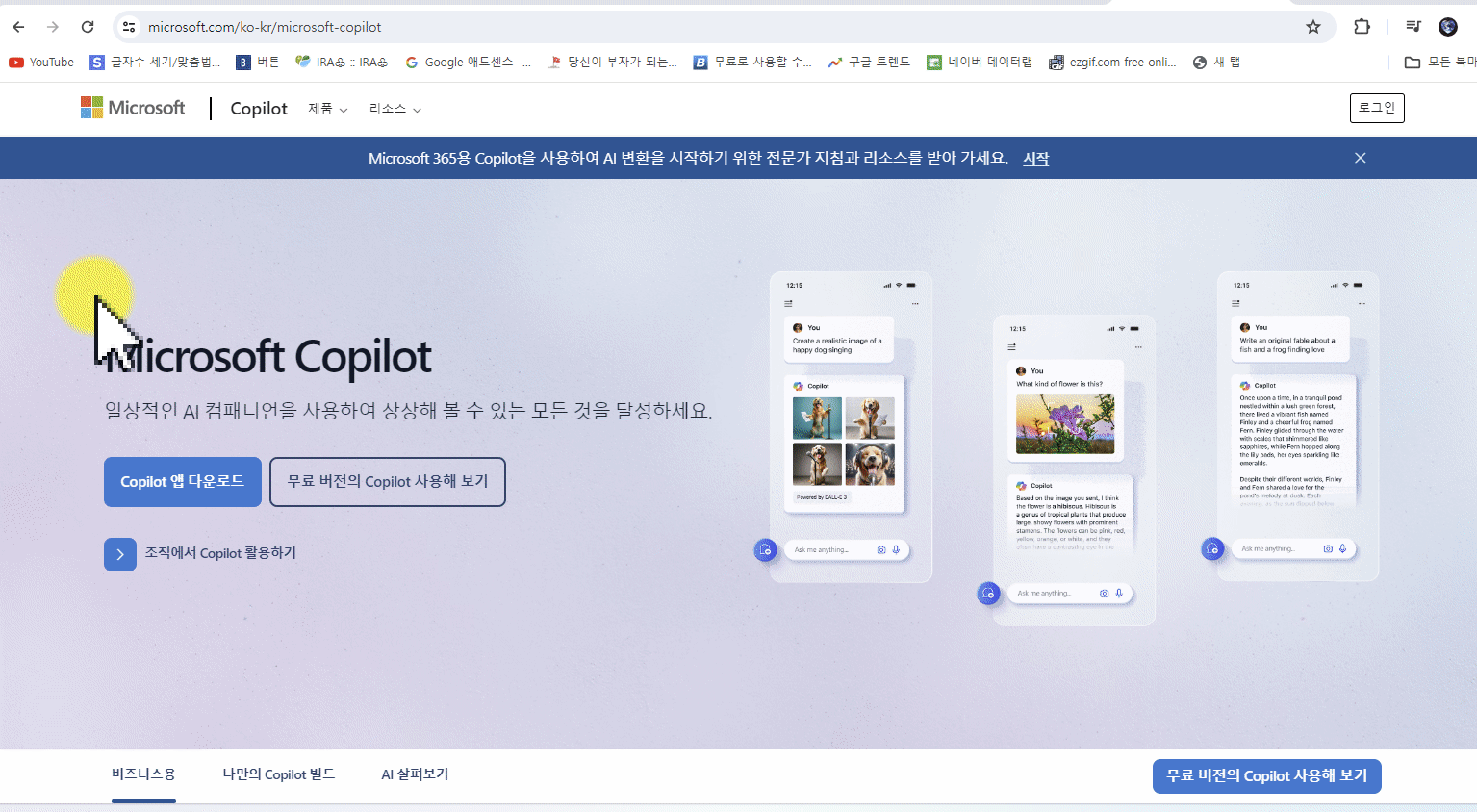The width and height of the screenshot is (1477, 812).
Task: Expand the 리소스 dropdown menu
Action: click(x=395, y=109)
